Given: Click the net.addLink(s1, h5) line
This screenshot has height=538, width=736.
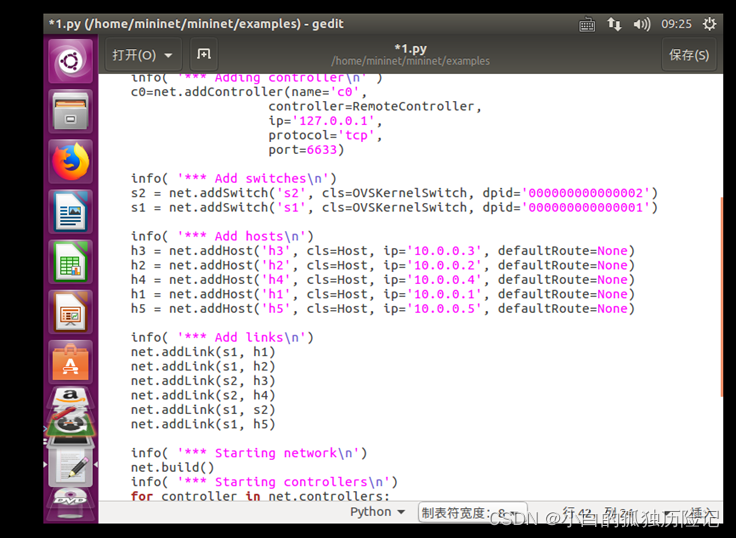Looking at the screenshot, I should [x=203, y=425].
